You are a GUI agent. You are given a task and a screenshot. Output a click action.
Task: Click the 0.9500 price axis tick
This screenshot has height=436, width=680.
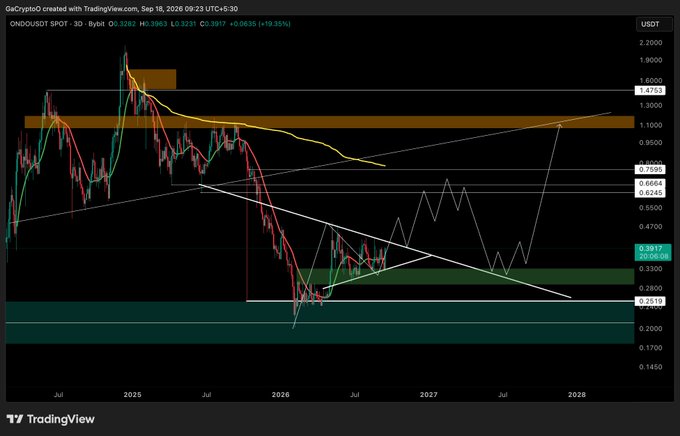coord(650,143)
